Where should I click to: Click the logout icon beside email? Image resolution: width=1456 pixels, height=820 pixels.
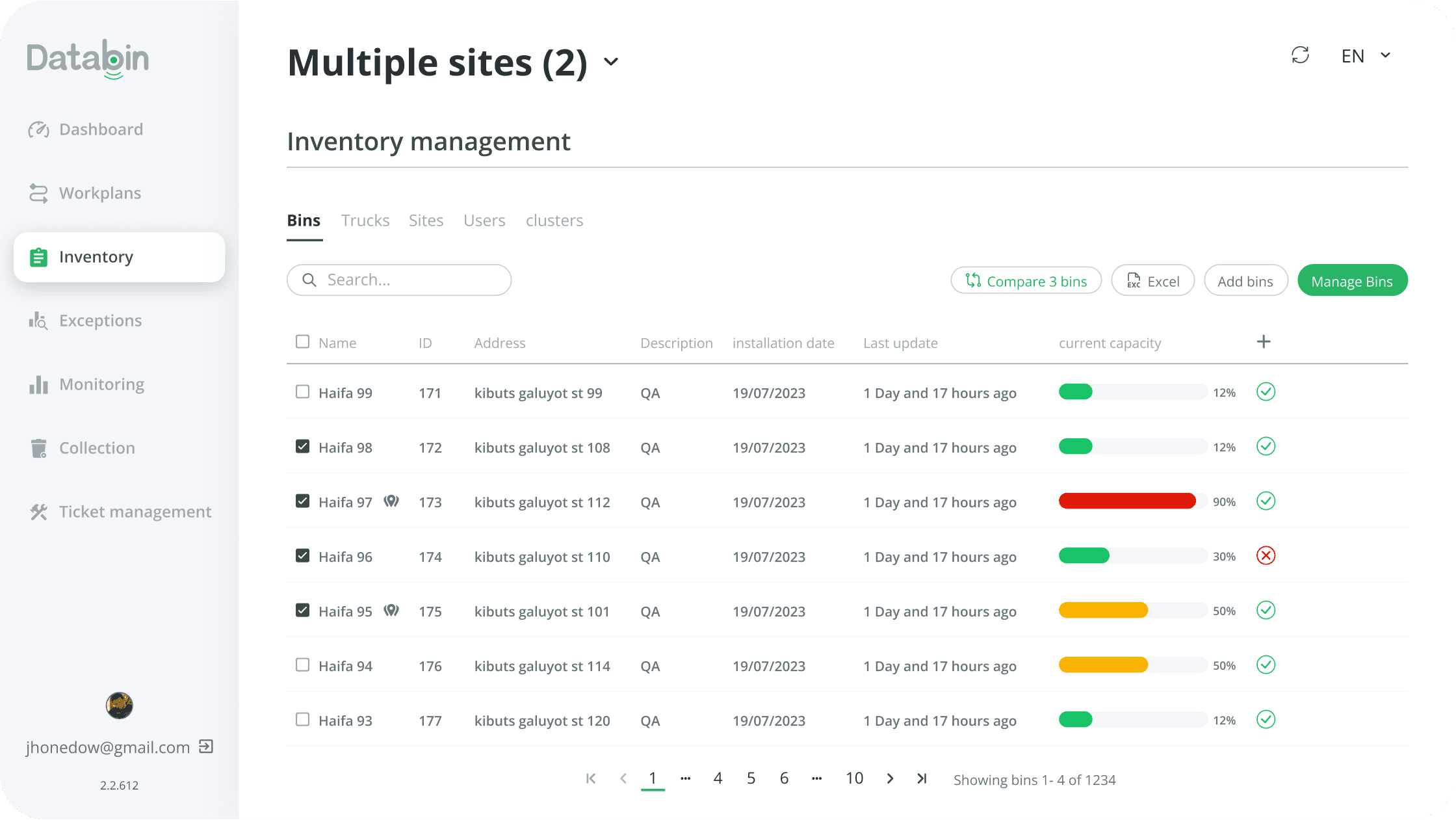[x=206, y=747]
